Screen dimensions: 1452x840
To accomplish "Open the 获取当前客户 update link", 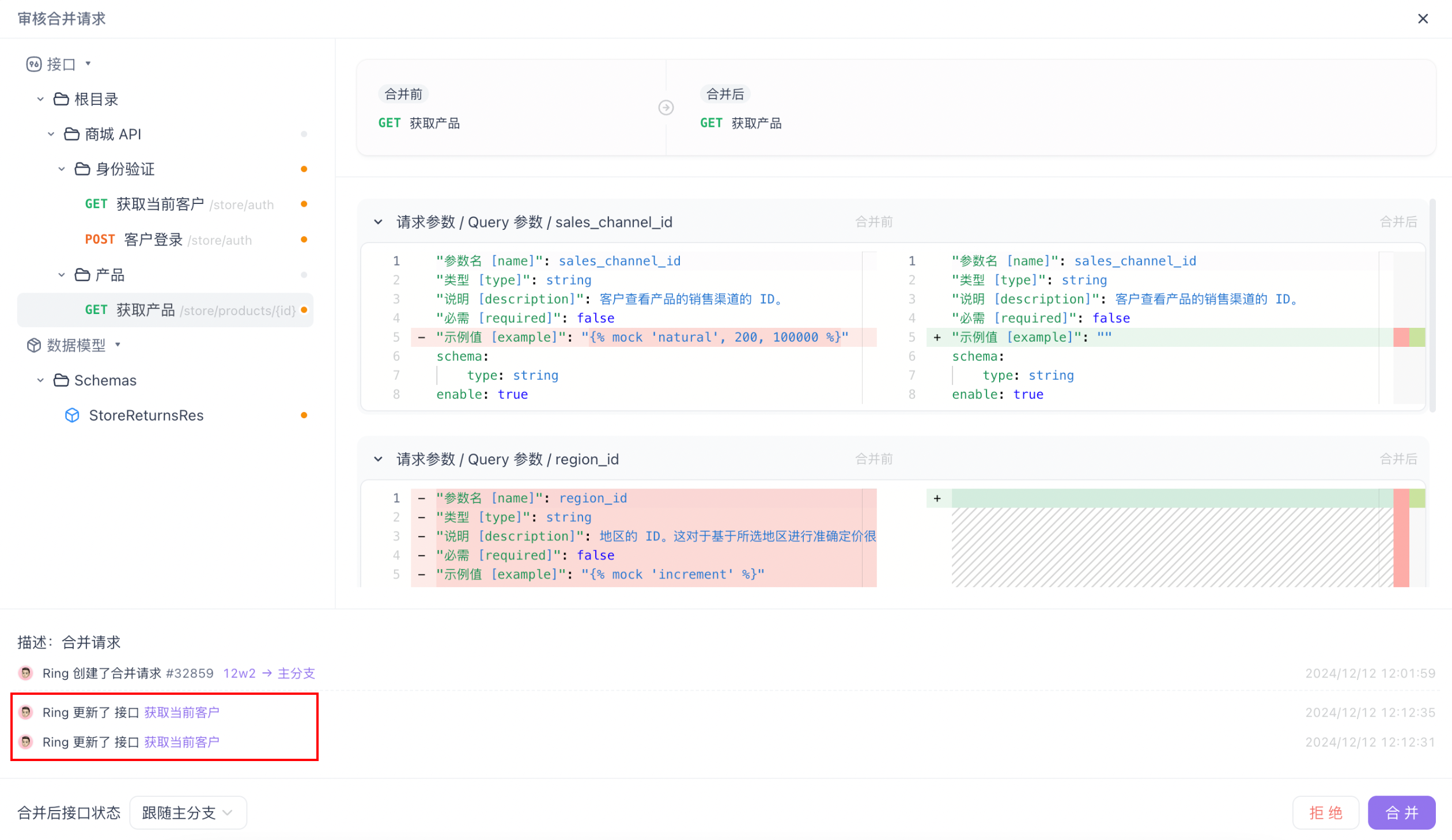I will pos(181,712).
